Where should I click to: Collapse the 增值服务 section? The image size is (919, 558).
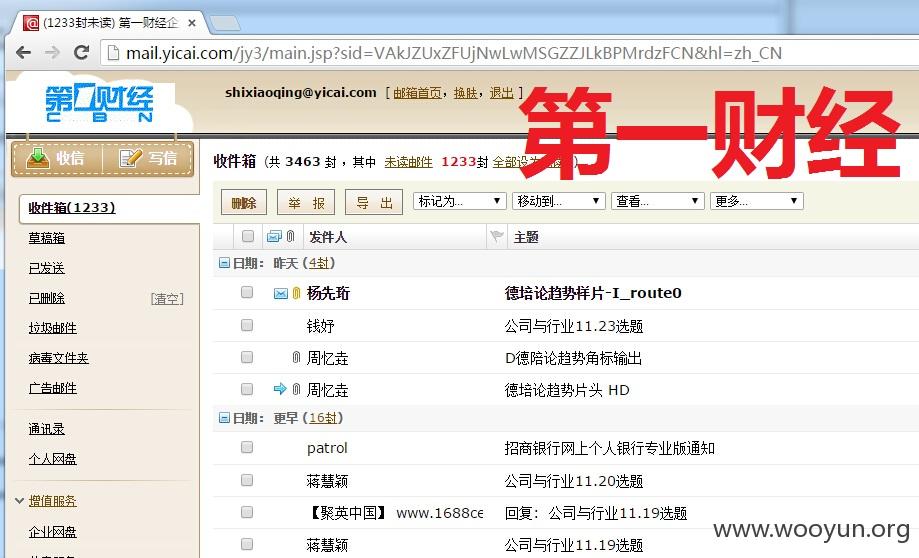pyautogui.click(x=20, y=501)
